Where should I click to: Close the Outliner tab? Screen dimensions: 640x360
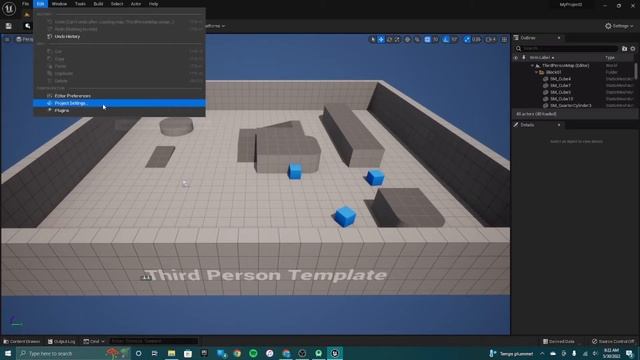559,38
